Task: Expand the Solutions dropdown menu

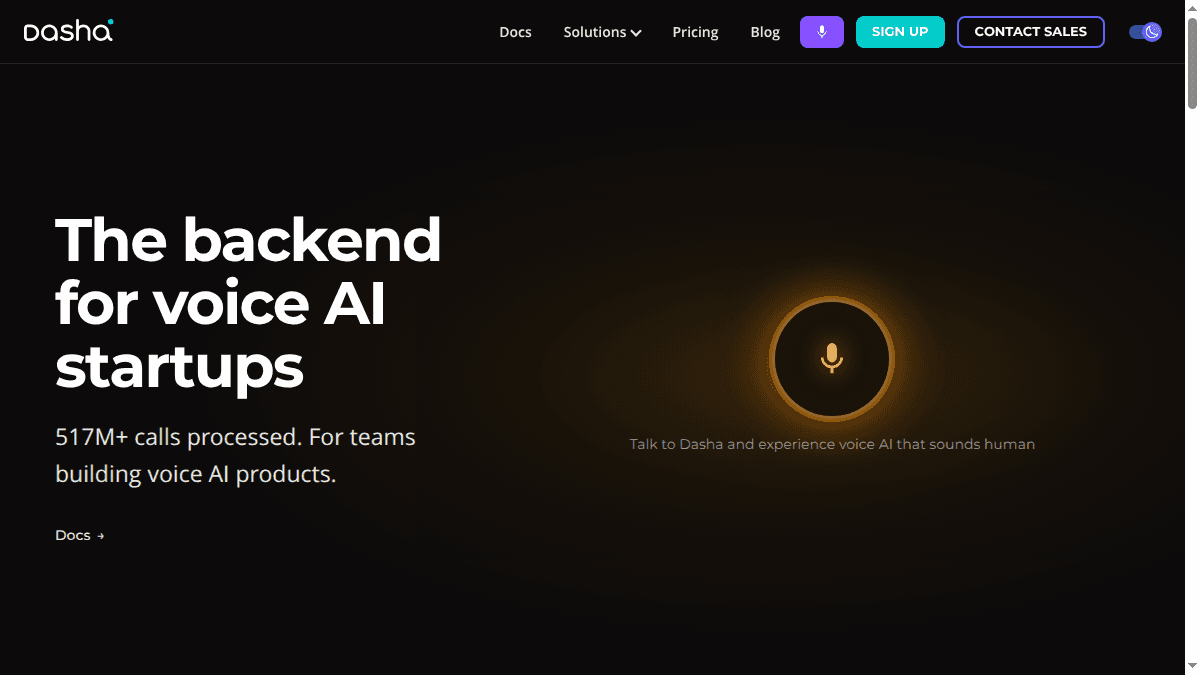Action: pos(602,32)
